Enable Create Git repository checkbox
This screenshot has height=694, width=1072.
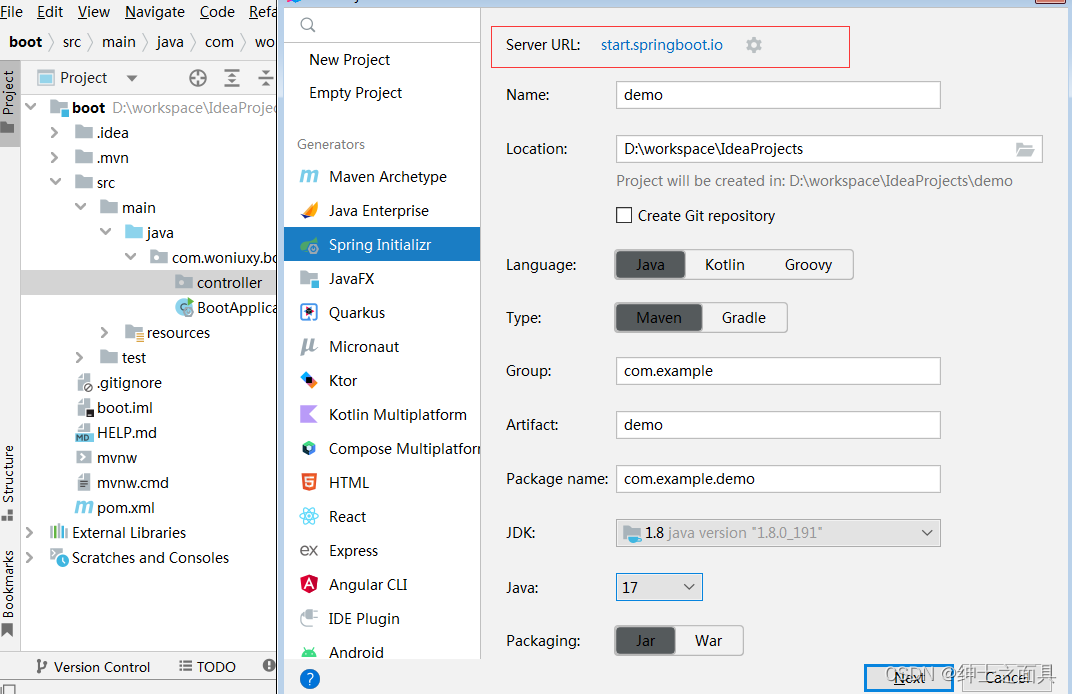tap(624, 215)
